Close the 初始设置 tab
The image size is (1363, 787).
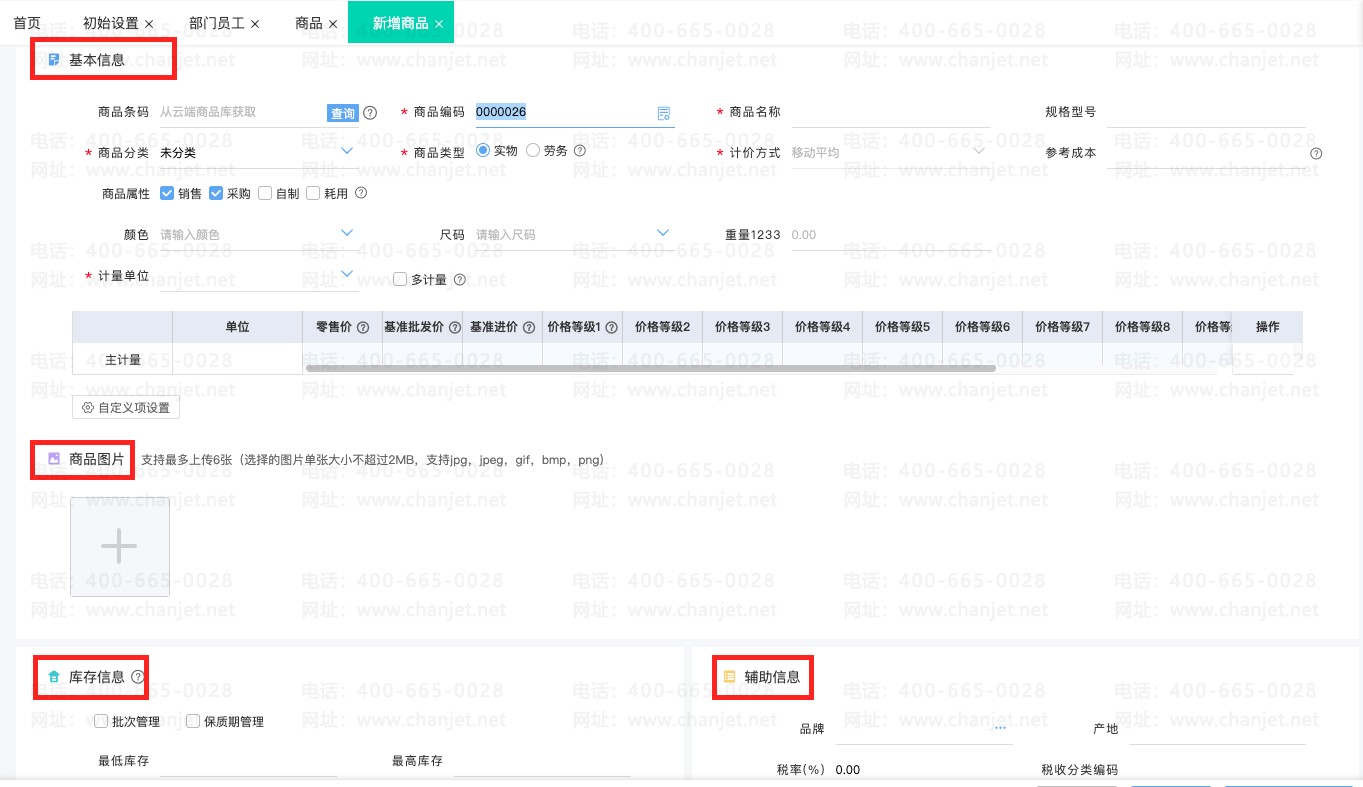pos(149,23)
